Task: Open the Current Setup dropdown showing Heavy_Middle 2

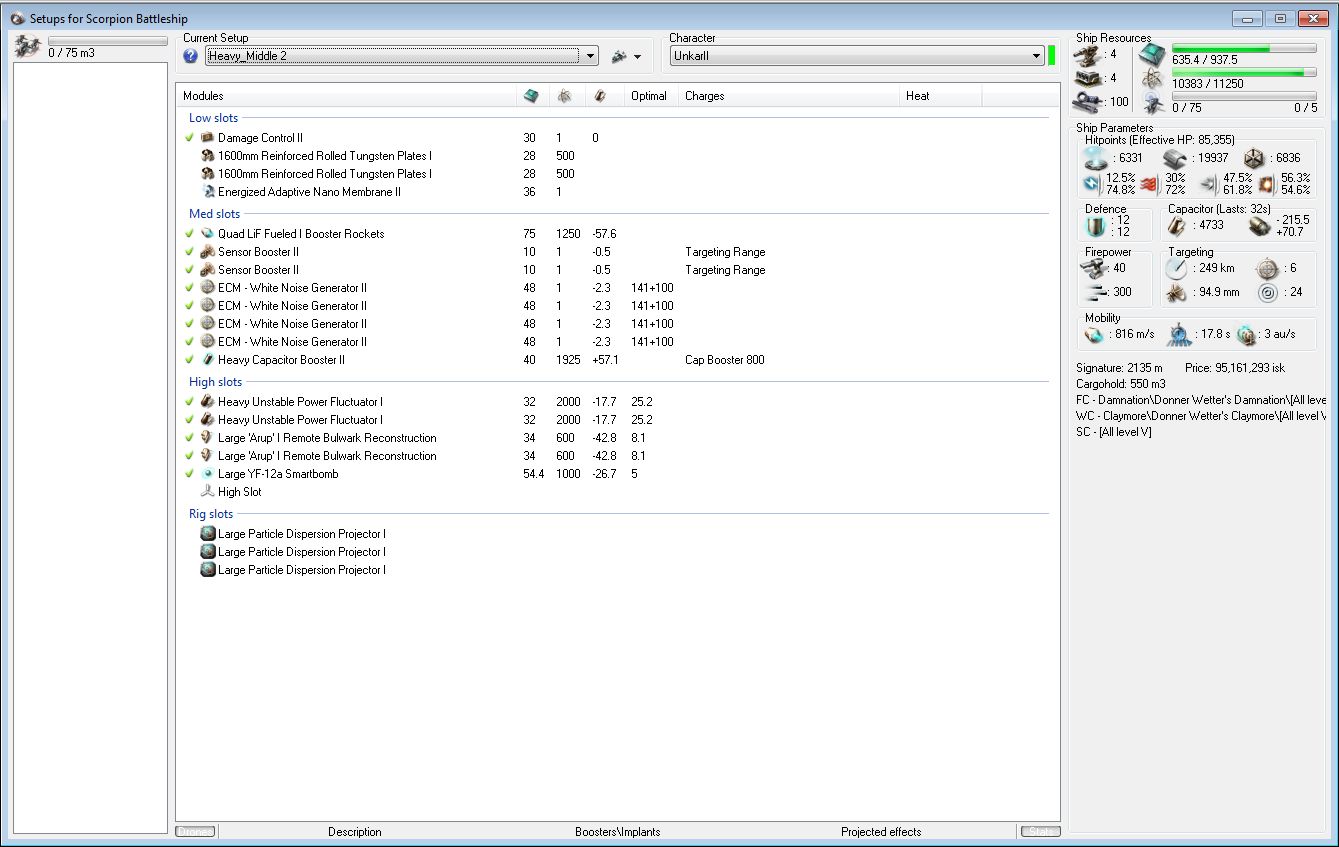Action: [401, 56]
